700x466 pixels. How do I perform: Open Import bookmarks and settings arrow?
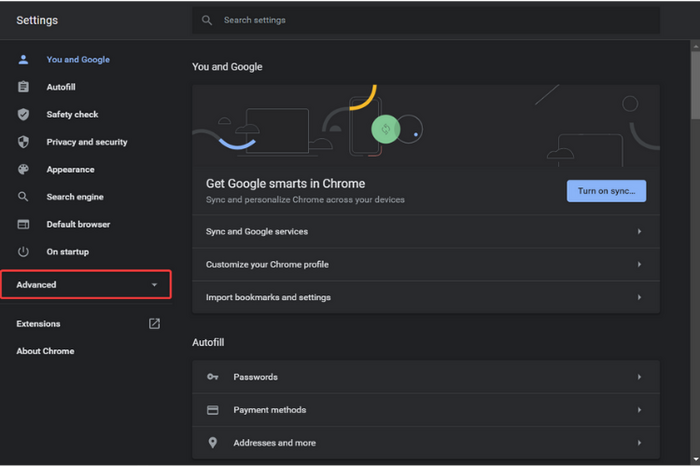(639, 297)
